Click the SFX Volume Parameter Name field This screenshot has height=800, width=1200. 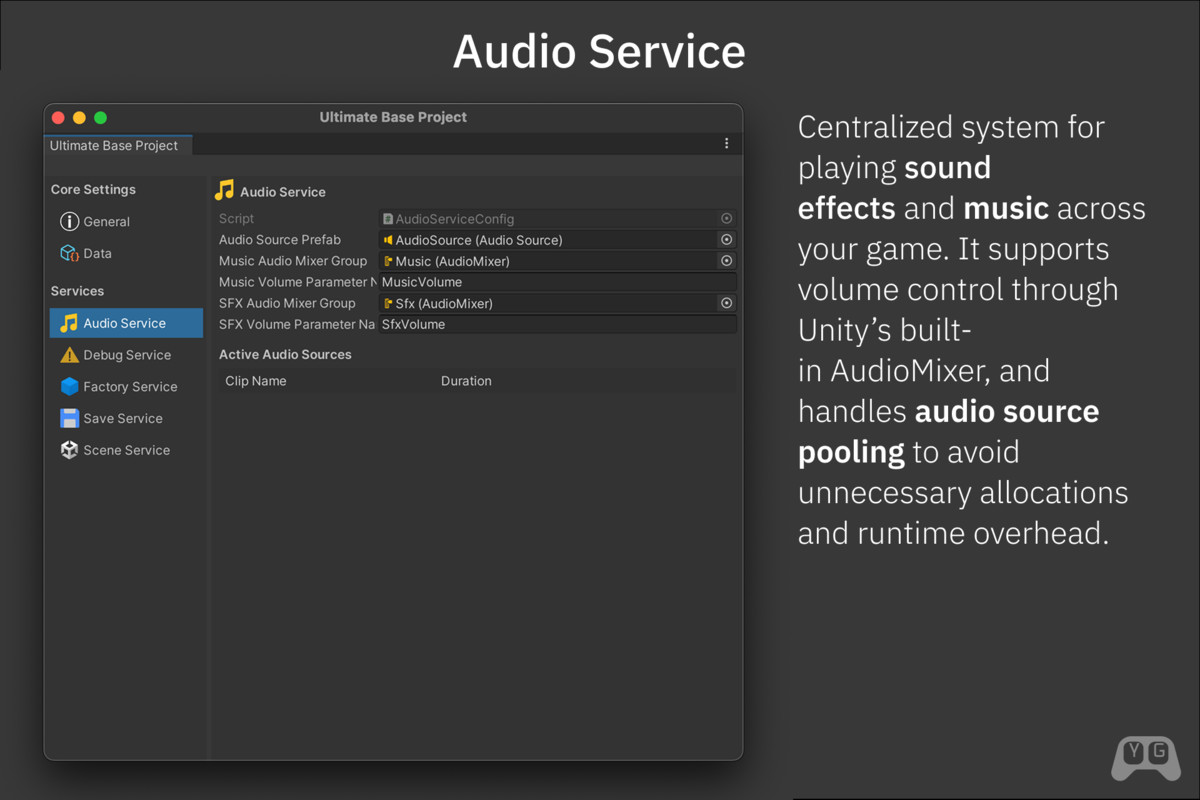(x=557, y=324)
